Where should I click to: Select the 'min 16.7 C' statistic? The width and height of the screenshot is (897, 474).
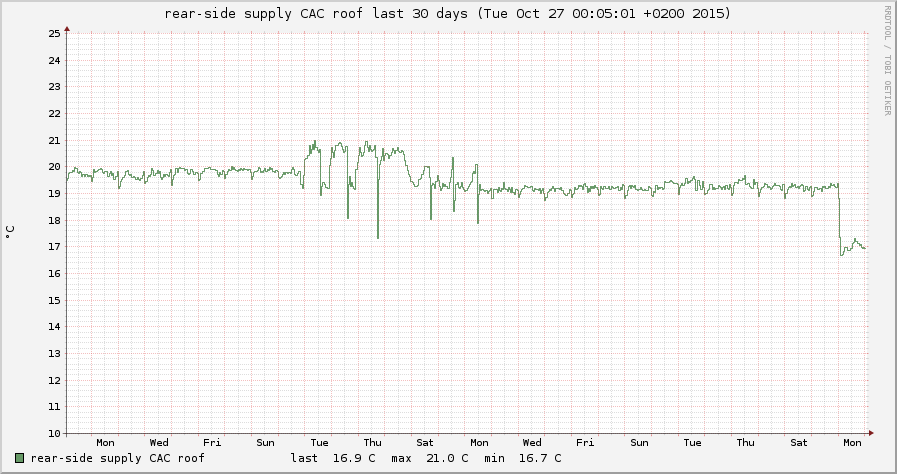[x=522, y=458]
